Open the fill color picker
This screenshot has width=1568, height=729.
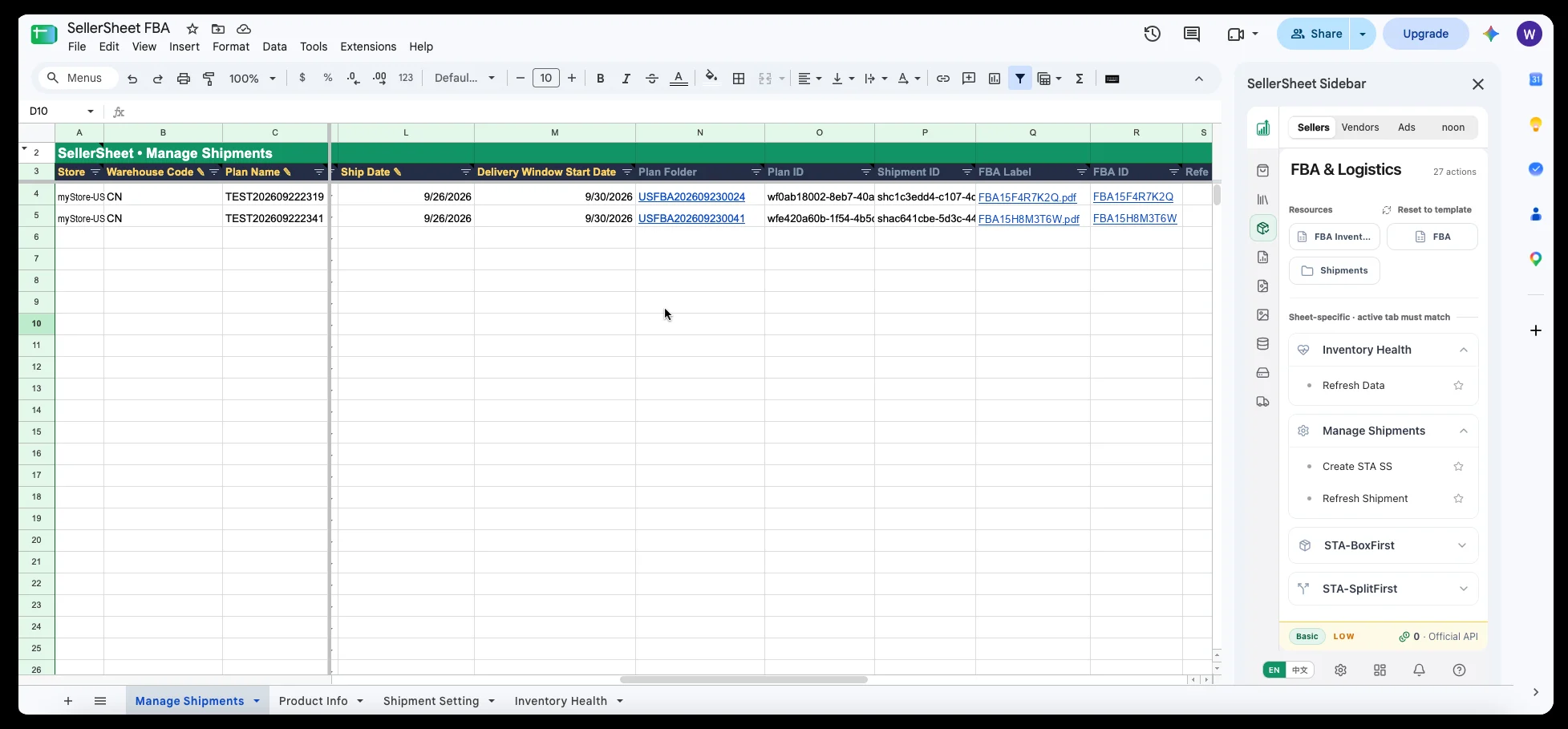711,79
